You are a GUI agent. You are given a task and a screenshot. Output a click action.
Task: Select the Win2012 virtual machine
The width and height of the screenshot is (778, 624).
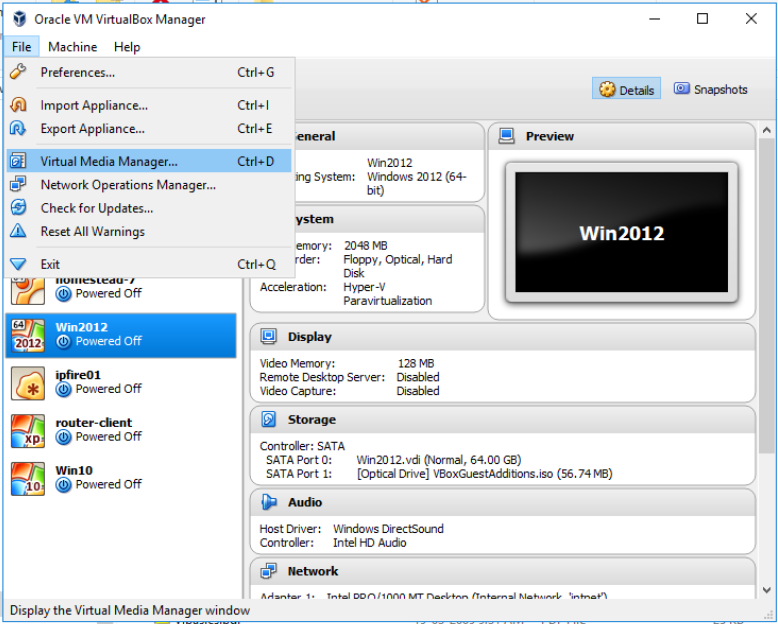[121, 335]
